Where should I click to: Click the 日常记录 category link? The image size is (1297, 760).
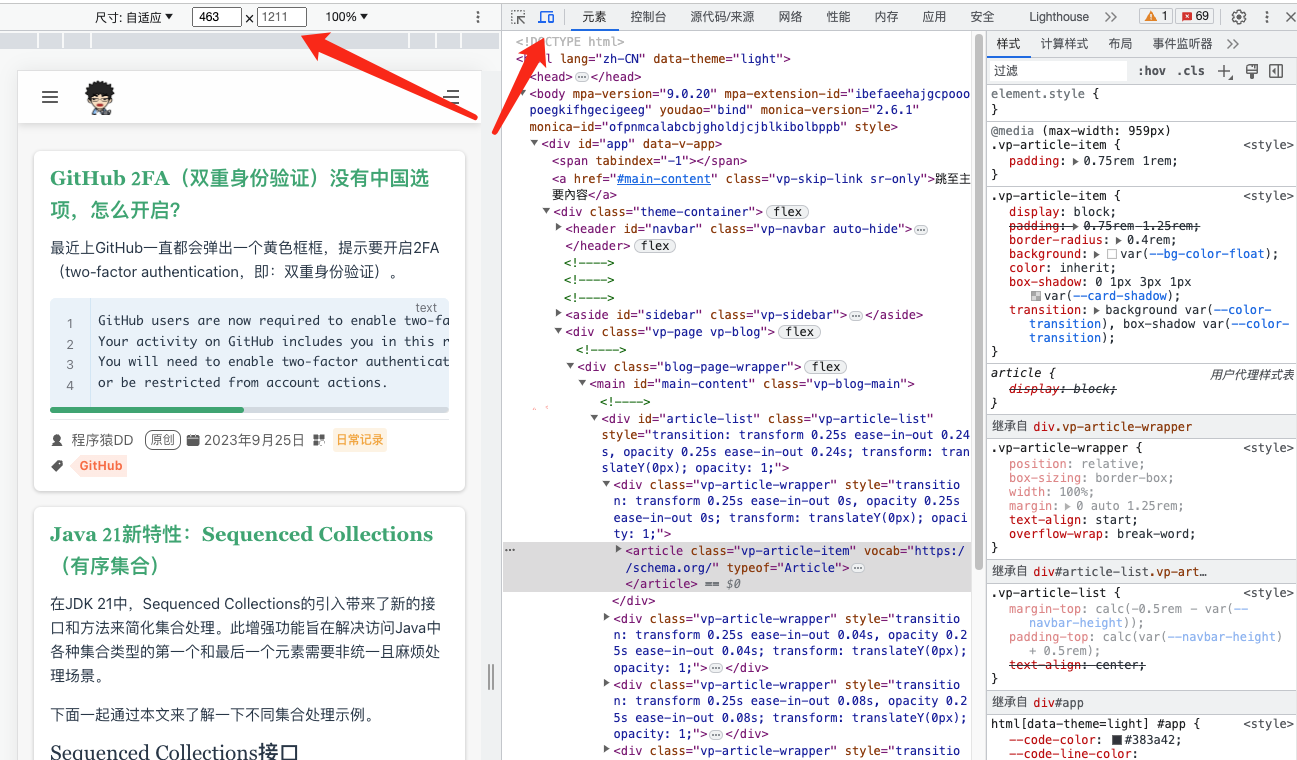tap(359, 440)
